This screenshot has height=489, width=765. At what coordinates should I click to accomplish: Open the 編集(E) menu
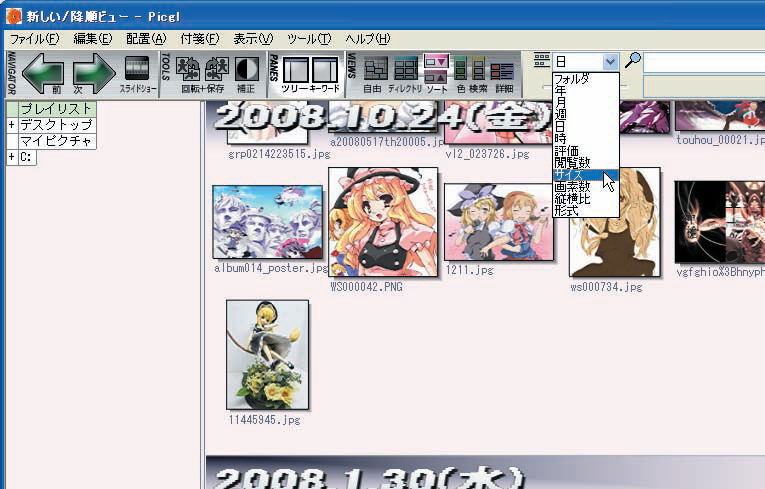(x=93, y=39)
